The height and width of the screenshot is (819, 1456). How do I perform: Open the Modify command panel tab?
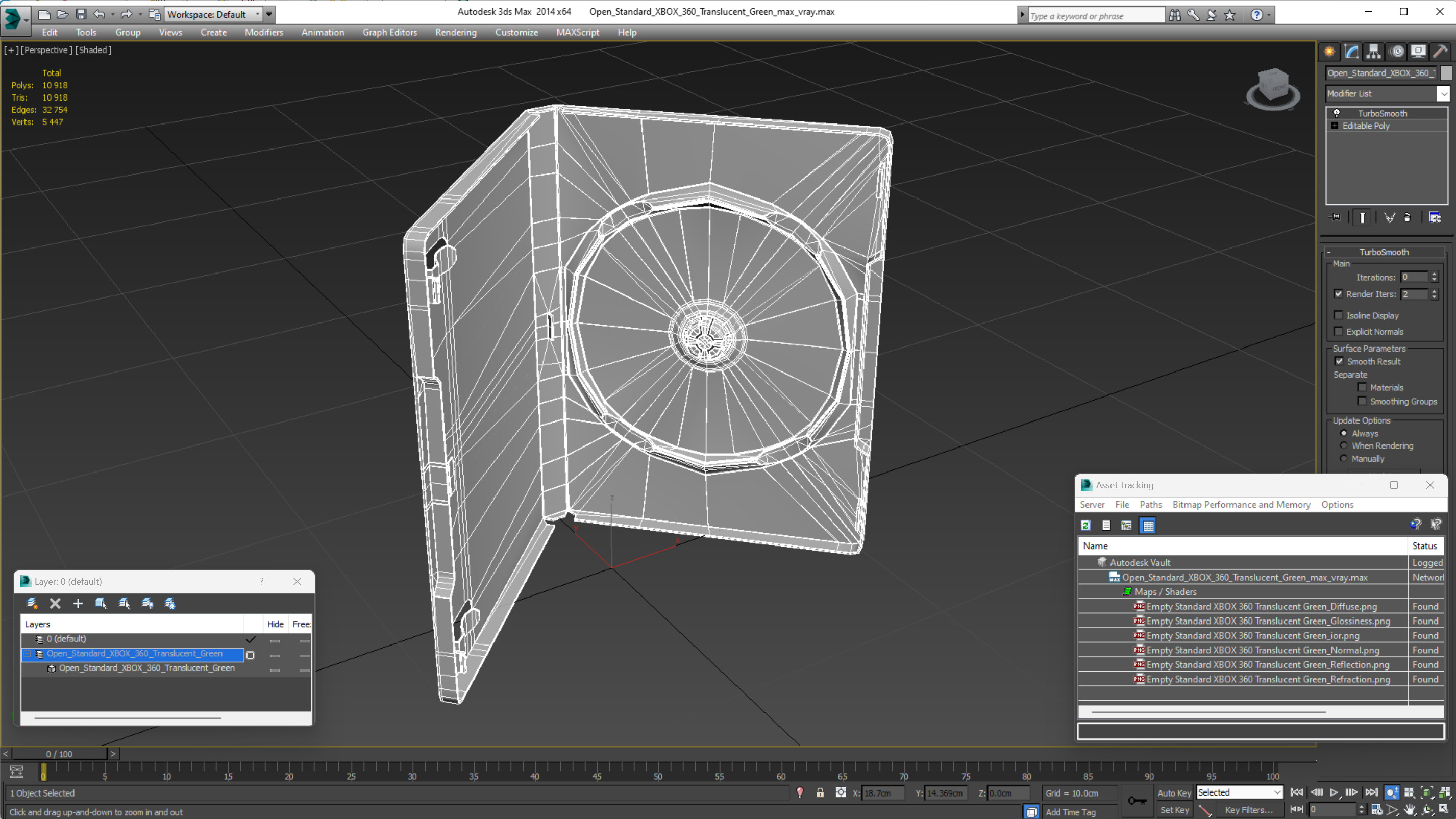point(1351,52)
